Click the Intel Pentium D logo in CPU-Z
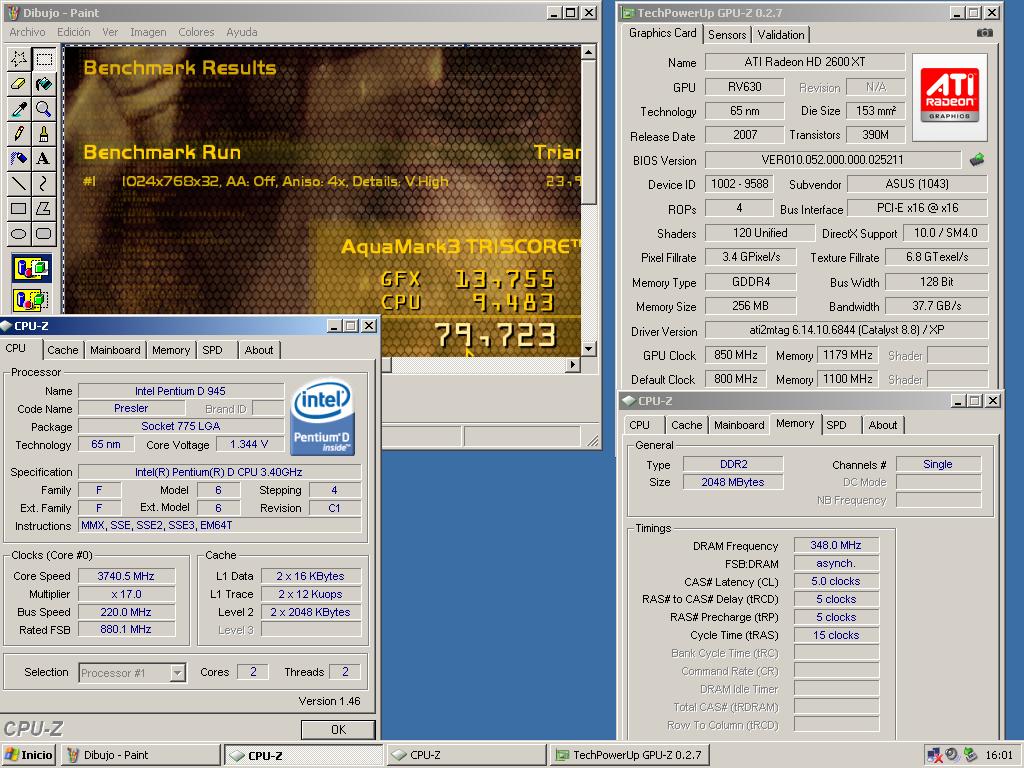 click(x=322, y=417)
